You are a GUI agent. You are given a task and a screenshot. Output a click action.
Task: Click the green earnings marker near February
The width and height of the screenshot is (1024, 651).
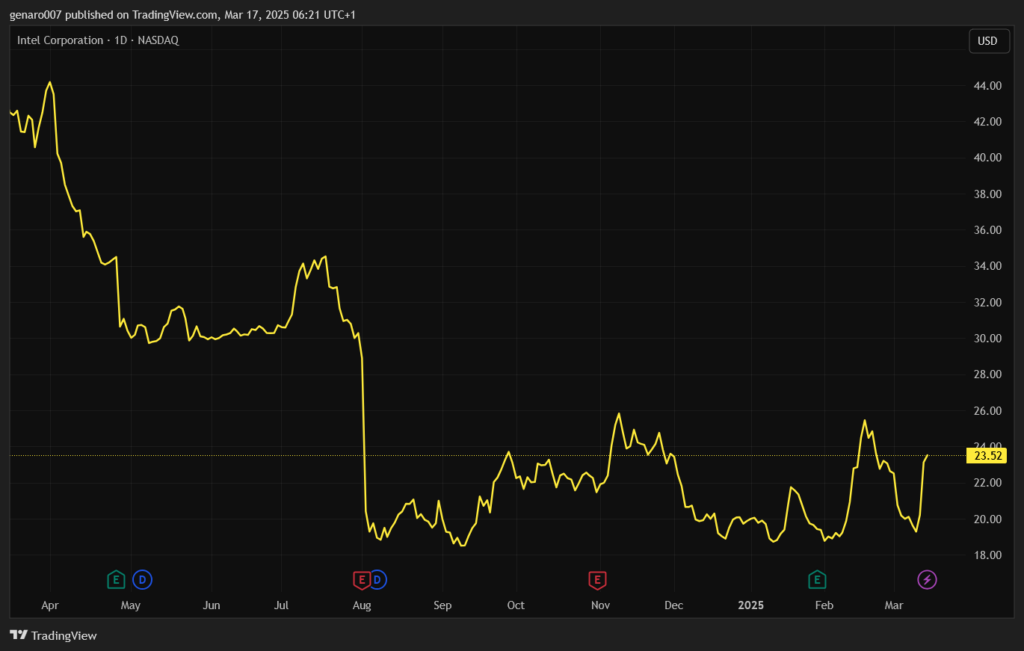coord(817,579)
